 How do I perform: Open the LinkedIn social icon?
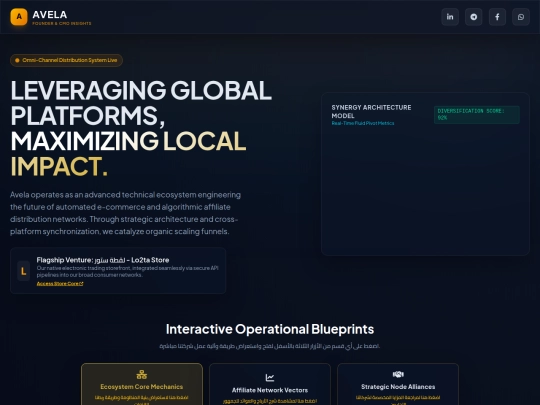(x=450, y=17)
